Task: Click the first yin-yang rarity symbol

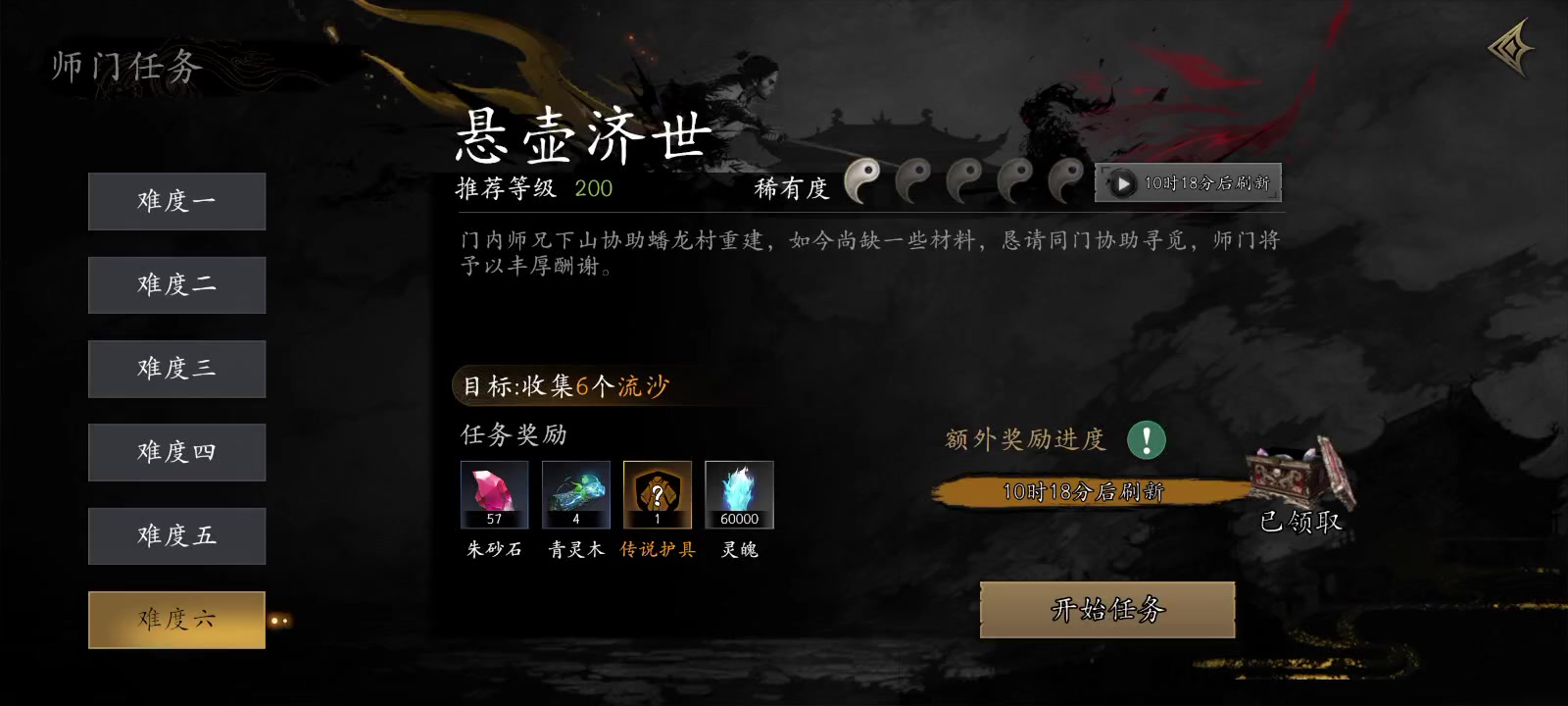Action: [862, 181]
